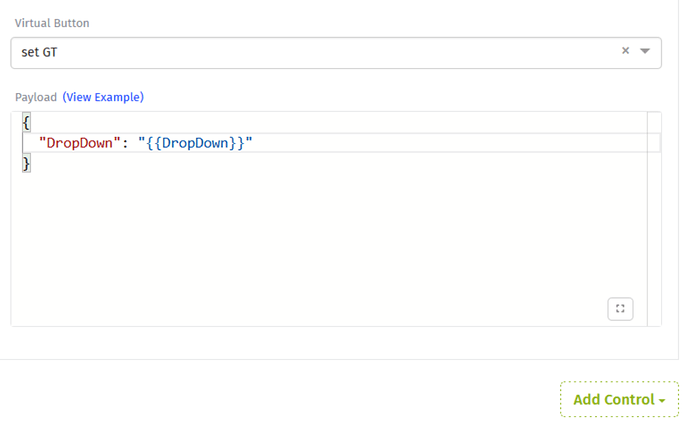This screenshot has height=422, width=690.
Task: Click the caret on the Add Control button
Action: point(662,400)
